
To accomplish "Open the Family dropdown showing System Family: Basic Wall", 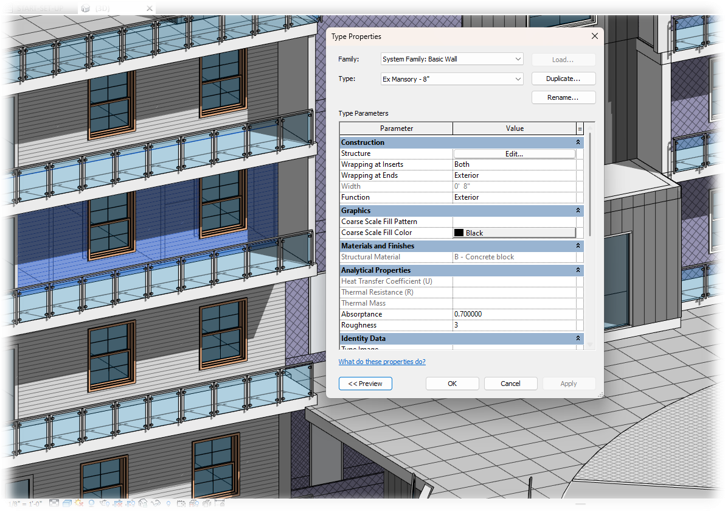I will 452,59.
